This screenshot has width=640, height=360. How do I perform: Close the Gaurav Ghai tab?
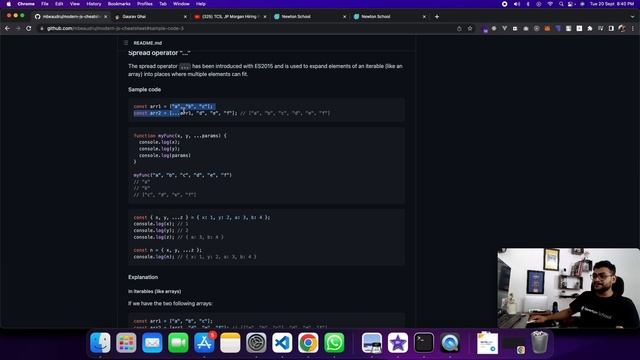pyautogui.click(x=185, y=17)
